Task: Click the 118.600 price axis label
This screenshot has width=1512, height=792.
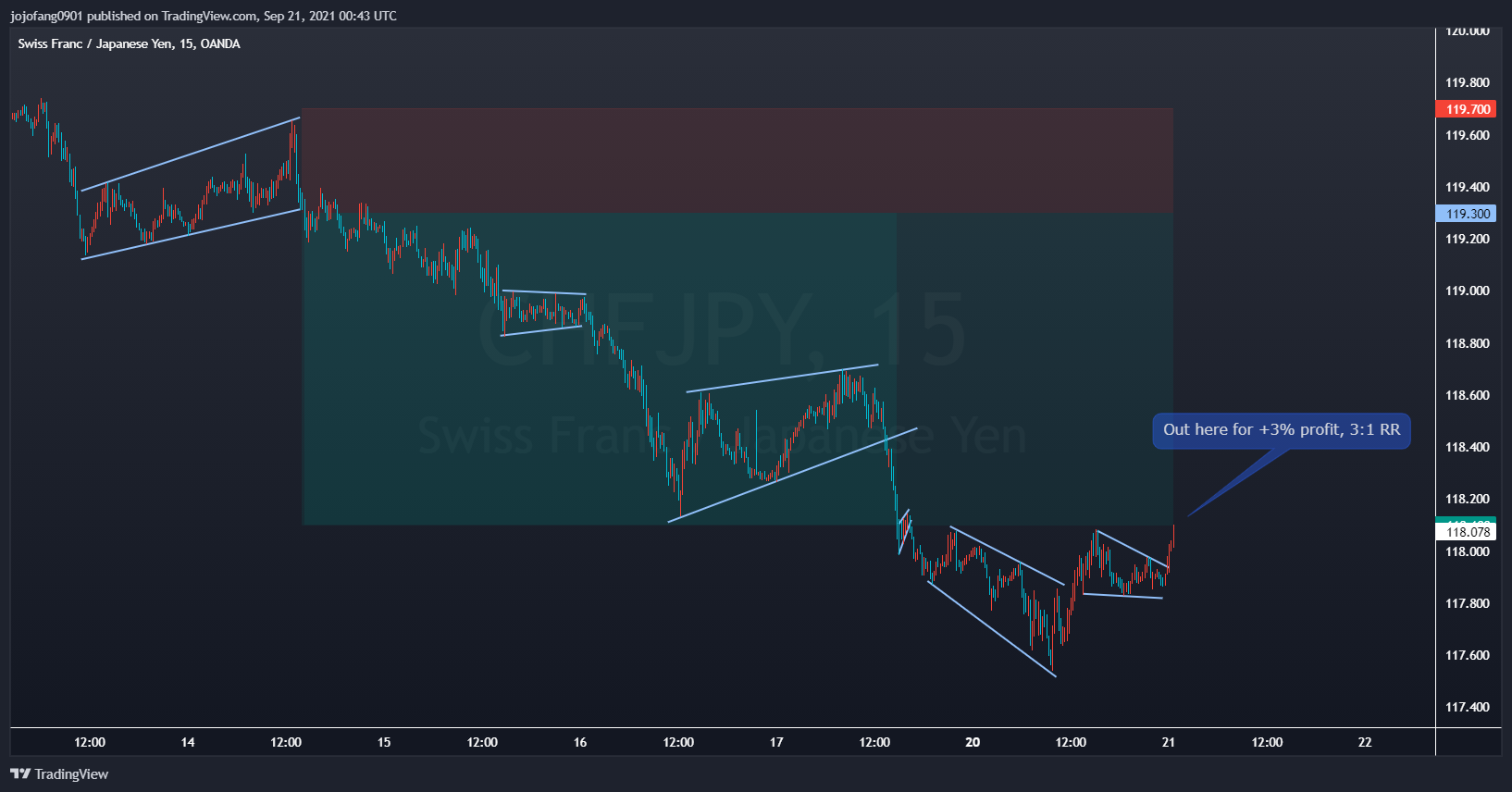Action: click(x=1468, y=395)
